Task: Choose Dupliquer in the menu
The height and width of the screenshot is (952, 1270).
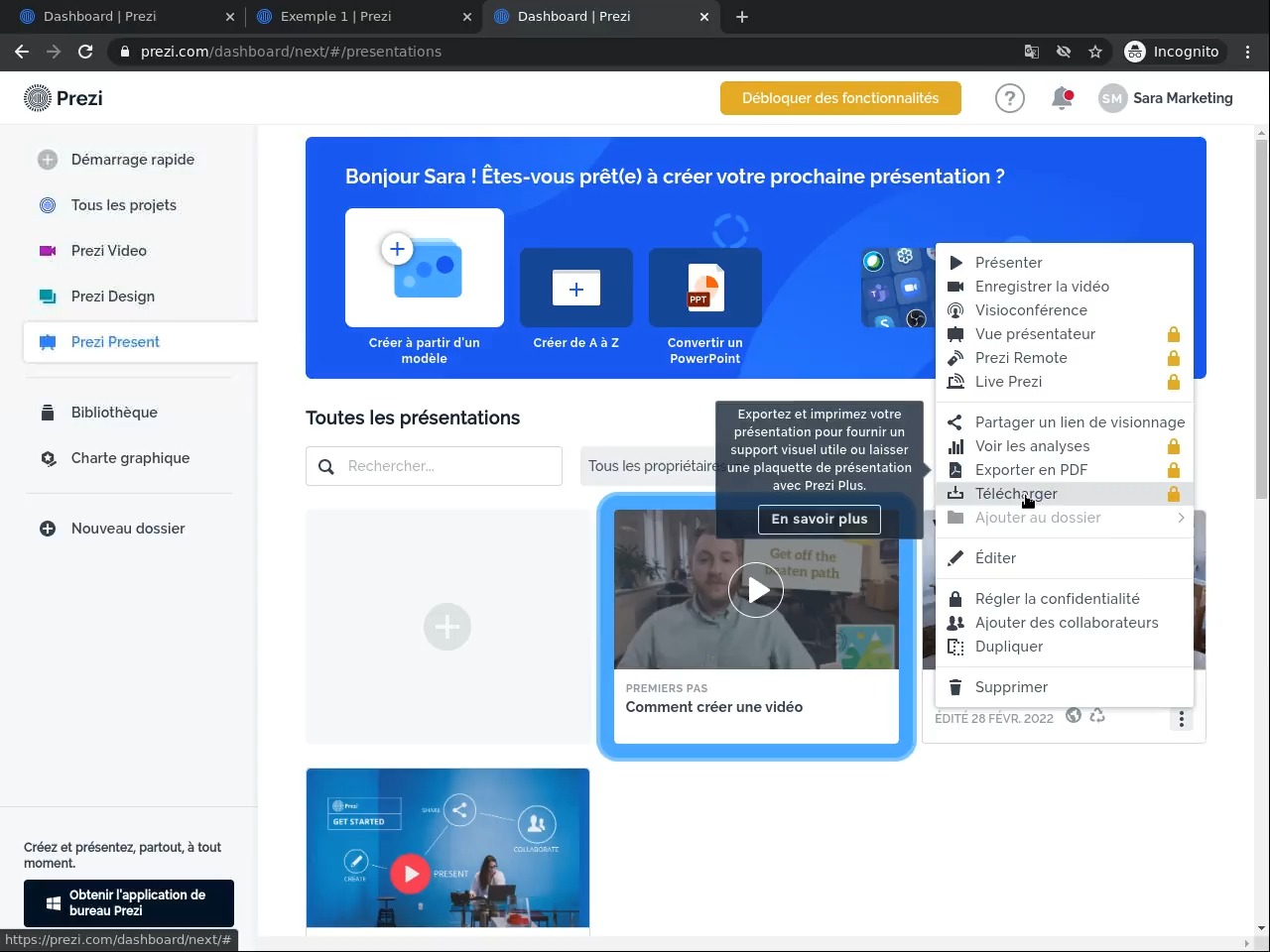Action: [x=1065, y=647]
